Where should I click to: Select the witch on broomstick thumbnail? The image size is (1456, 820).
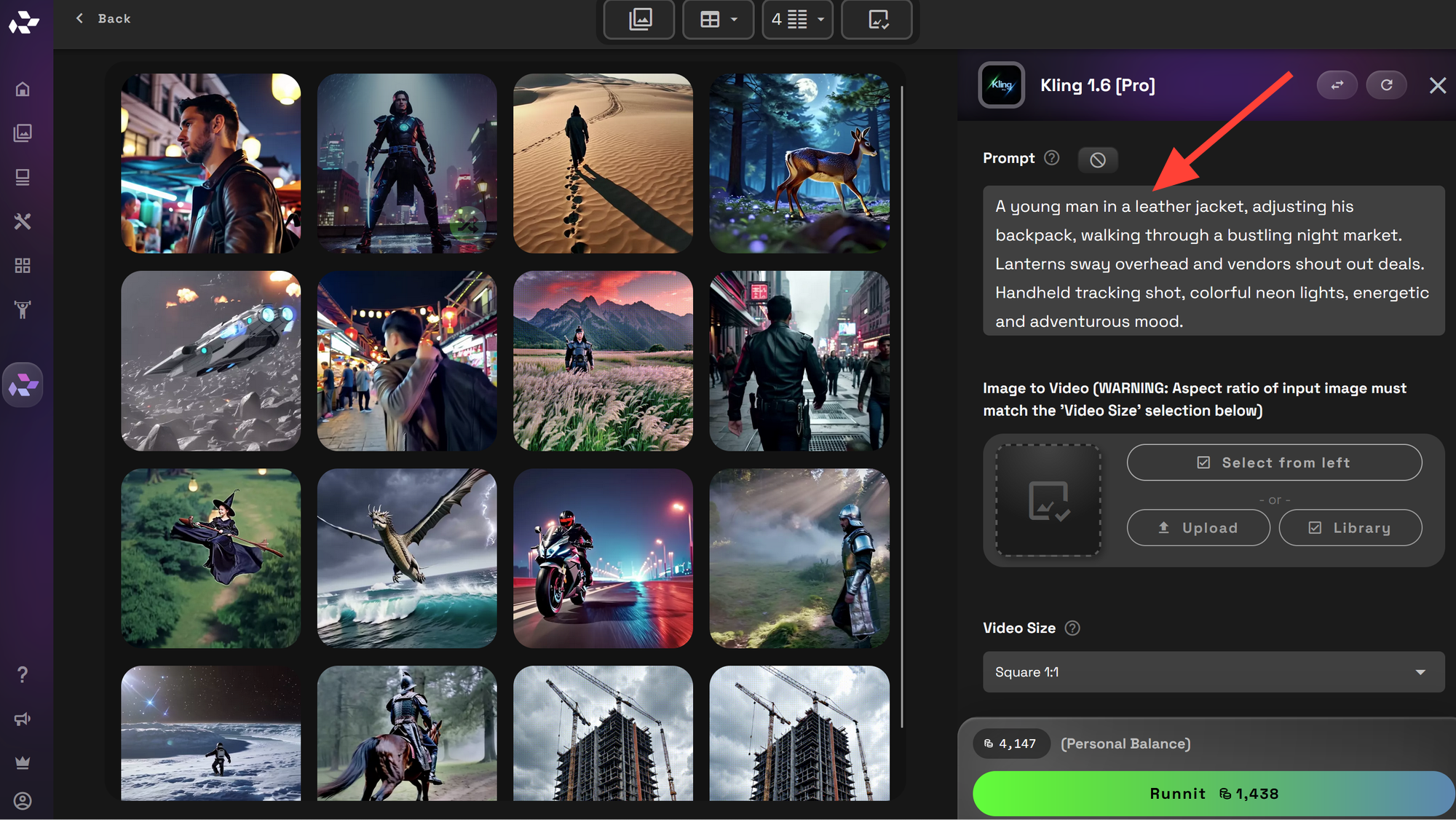210,558
